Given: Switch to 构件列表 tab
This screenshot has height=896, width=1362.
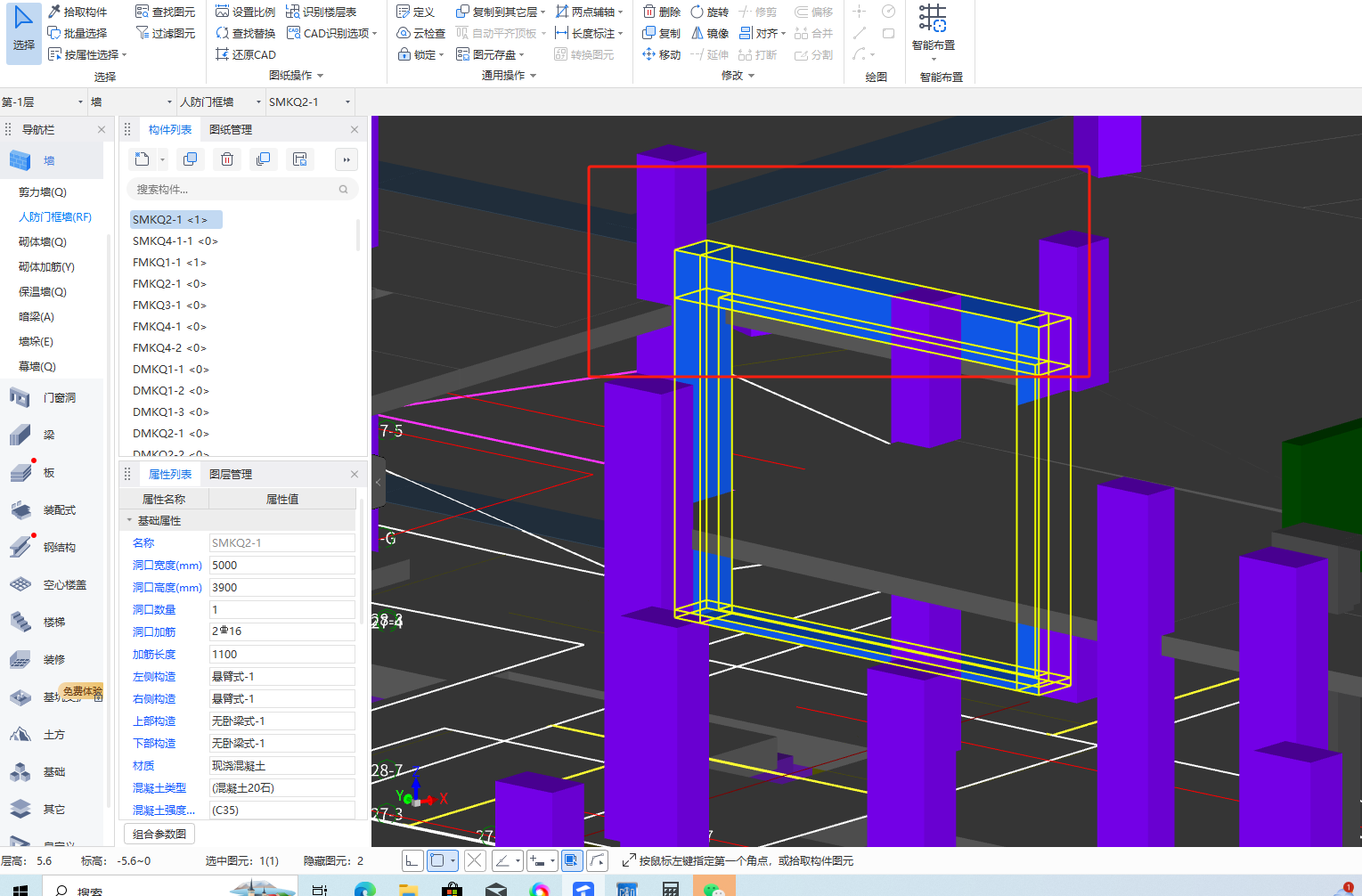Looking at the screenshot, I should pos(169,129).
